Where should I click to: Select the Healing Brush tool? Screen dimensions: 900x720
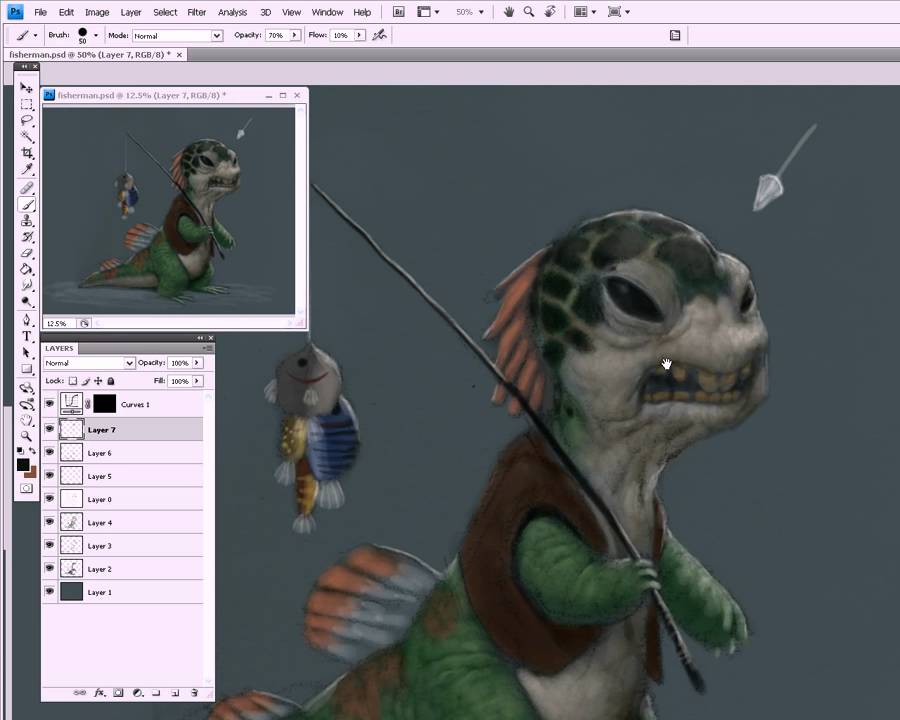point(26,188)
